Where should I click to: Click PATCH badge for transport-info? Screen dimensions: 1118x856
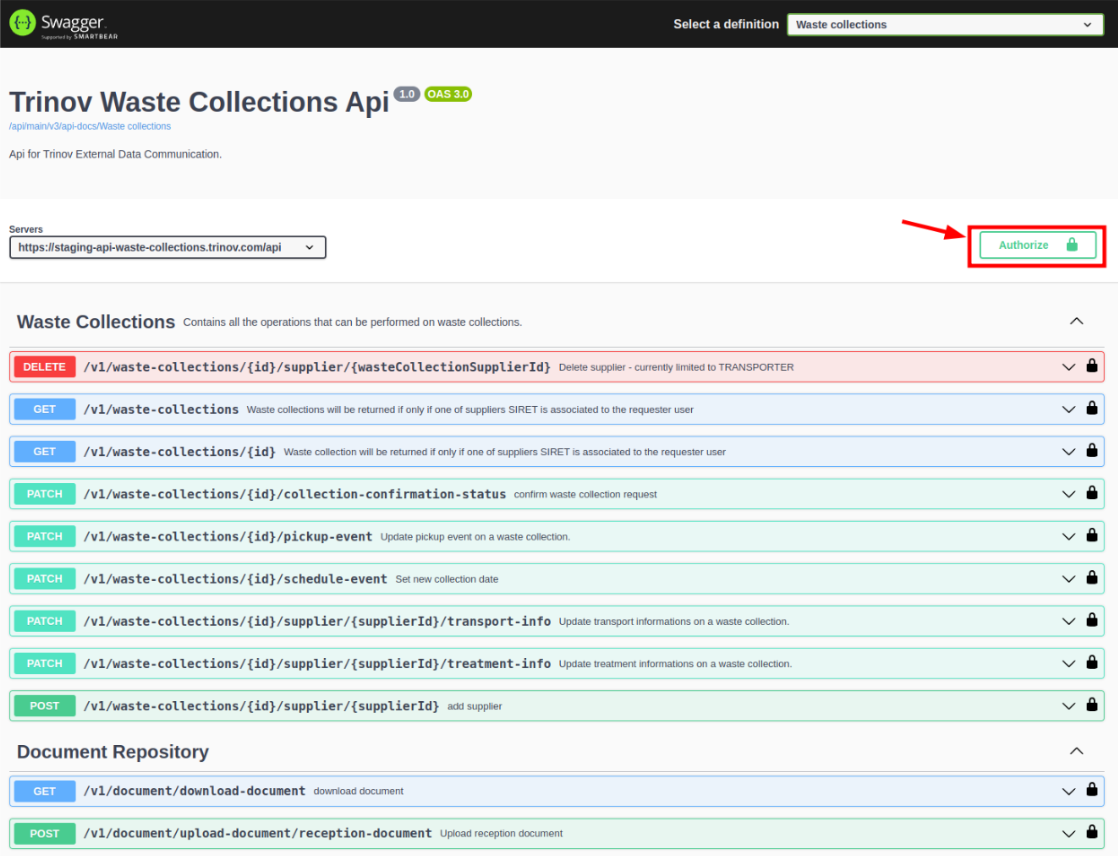coord(44,622)
